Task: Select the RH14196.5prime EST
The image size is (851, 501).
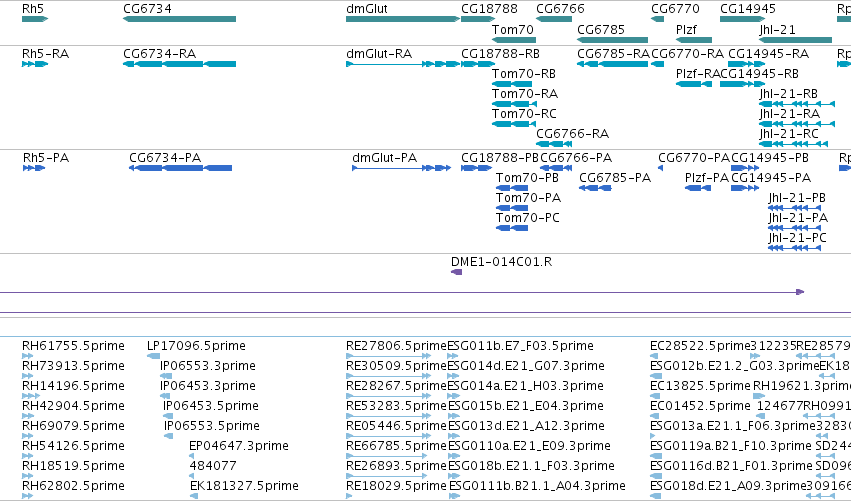Action: [31, 397]
